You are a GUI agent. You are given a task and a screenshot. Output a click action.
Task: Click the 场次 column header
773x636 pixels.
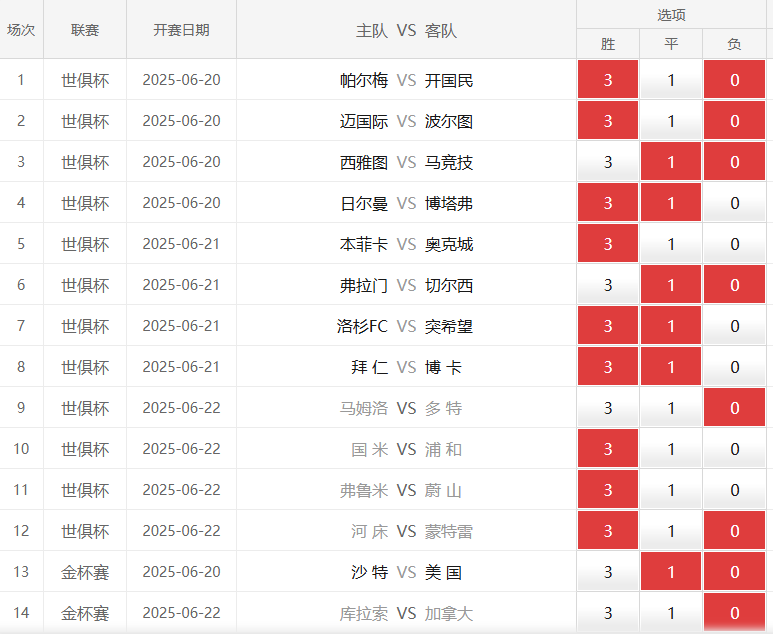(x=21, y=30)
